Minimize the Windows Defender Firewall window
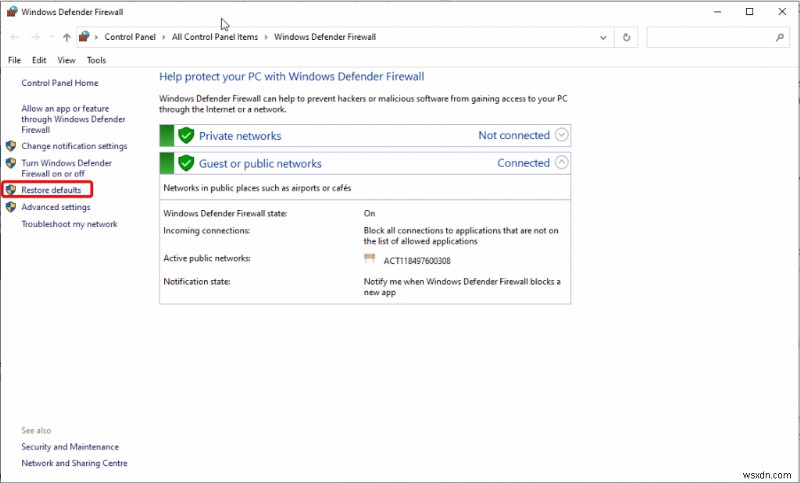The height and width of the screenshot is (483, 800). pyautogui.click(x=717, y=11)
